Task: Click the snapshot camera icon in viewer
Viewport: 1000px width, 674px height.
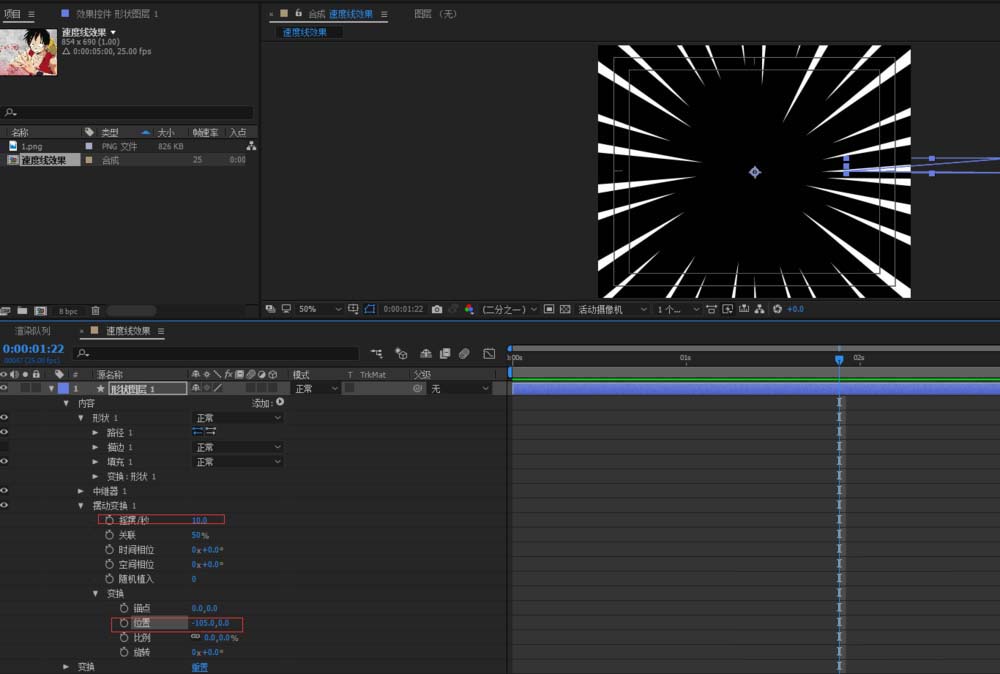Action: [x=437, y=310]
